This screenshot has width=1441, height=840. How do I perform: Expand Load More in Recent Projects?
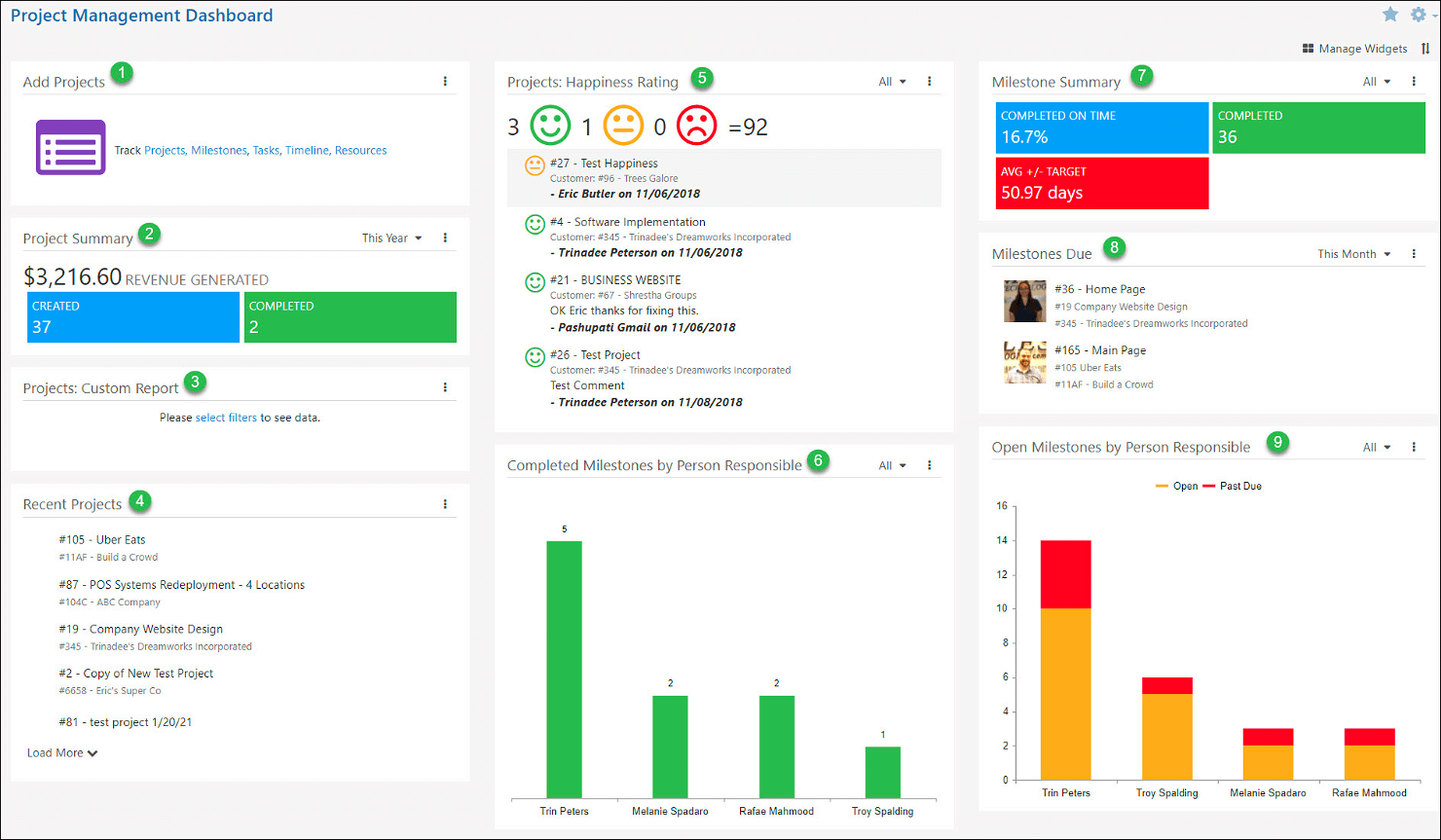[x=61, y=752]
